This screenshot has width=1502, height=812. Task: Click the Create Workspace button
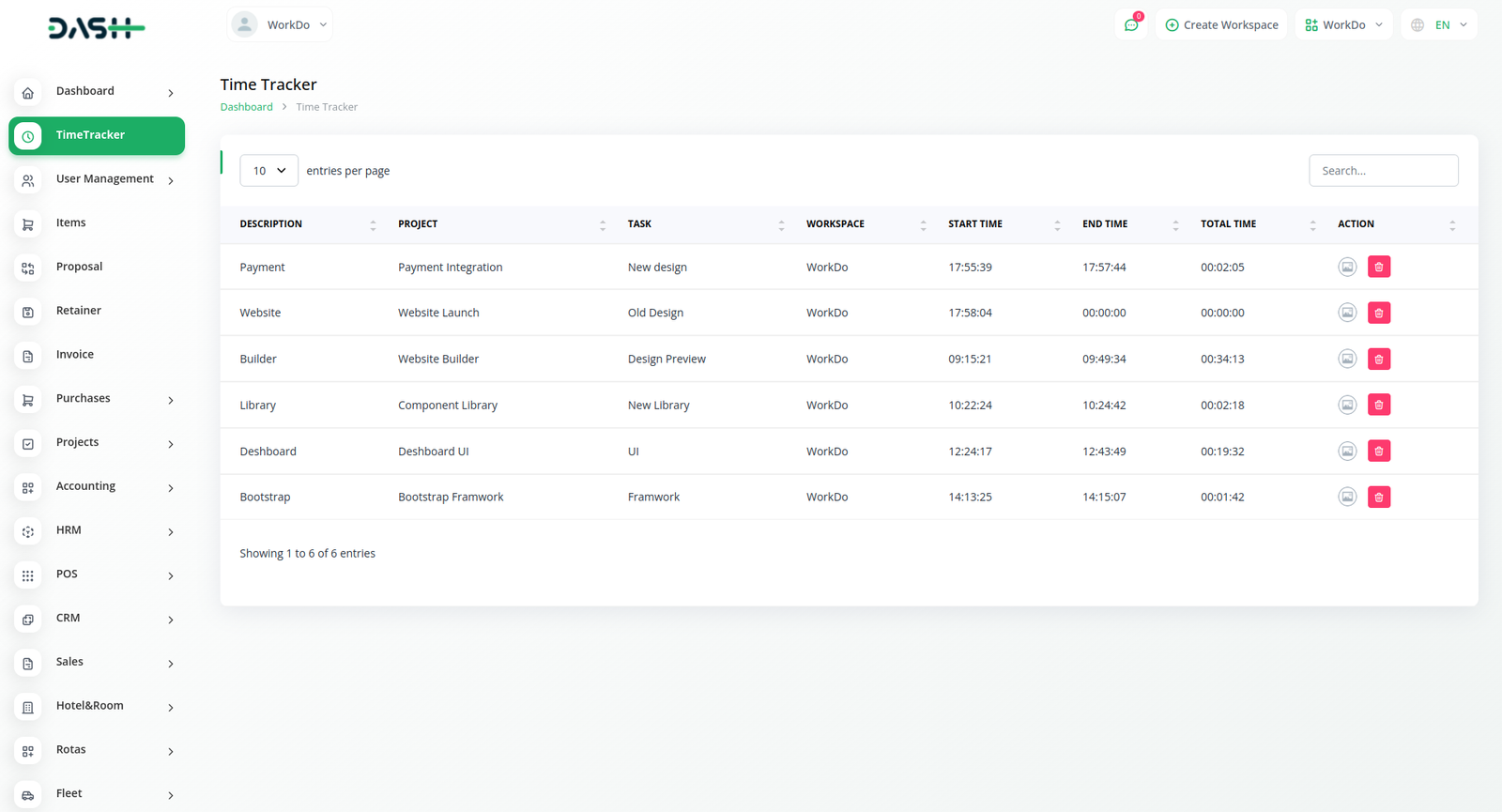click(1221, 25)
